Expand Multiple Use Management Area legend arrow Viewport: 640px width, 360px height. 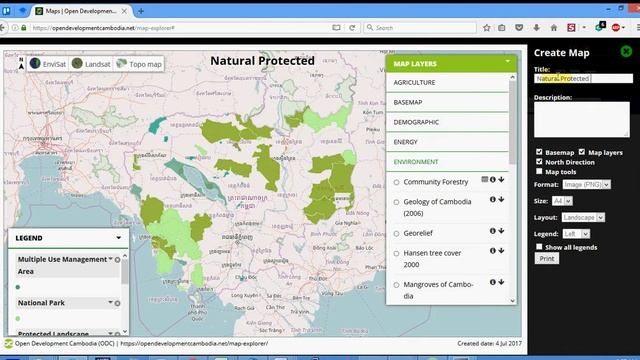[110, 259]
